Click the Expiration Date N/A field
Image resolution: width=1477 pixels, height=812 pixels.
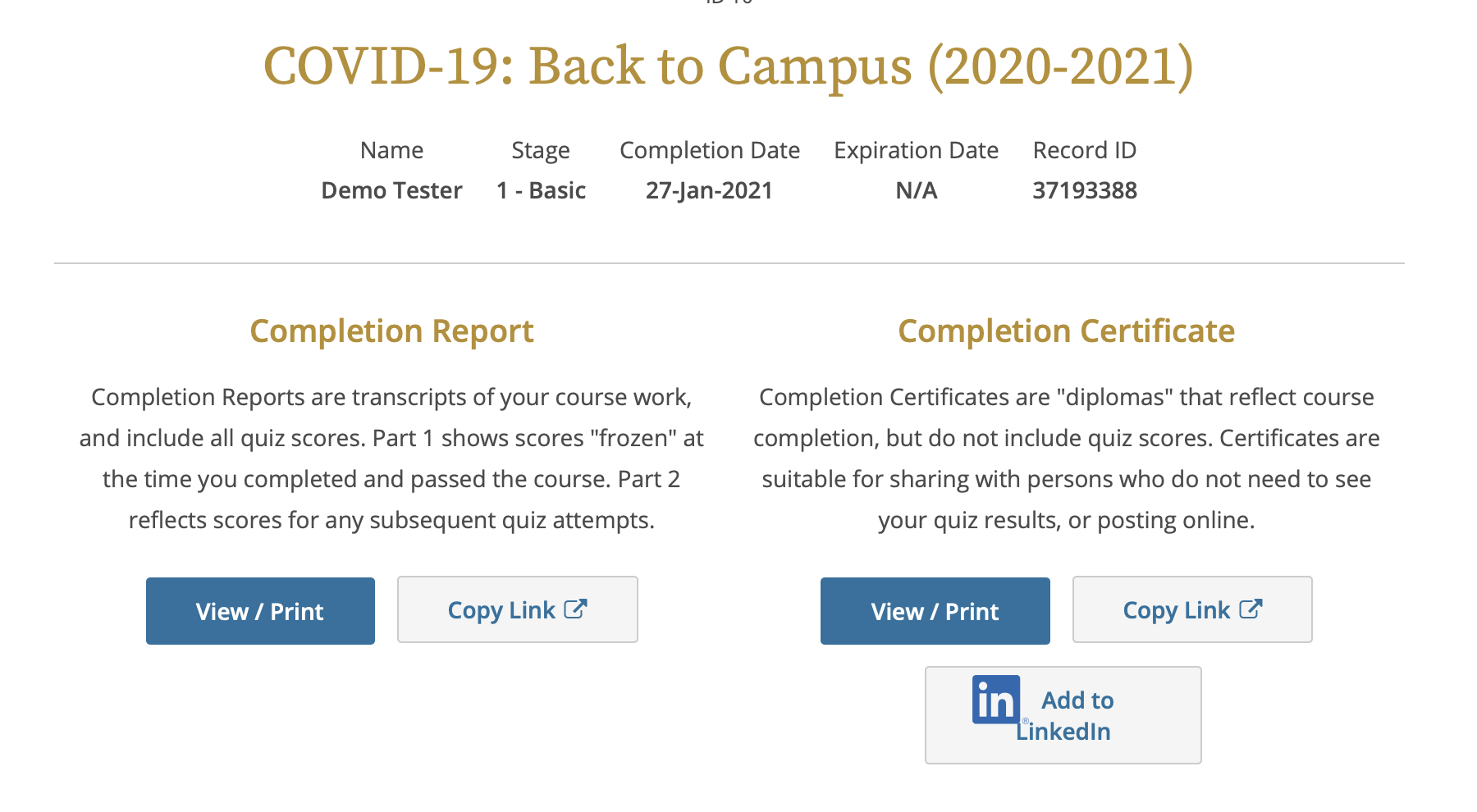point(917,189)
